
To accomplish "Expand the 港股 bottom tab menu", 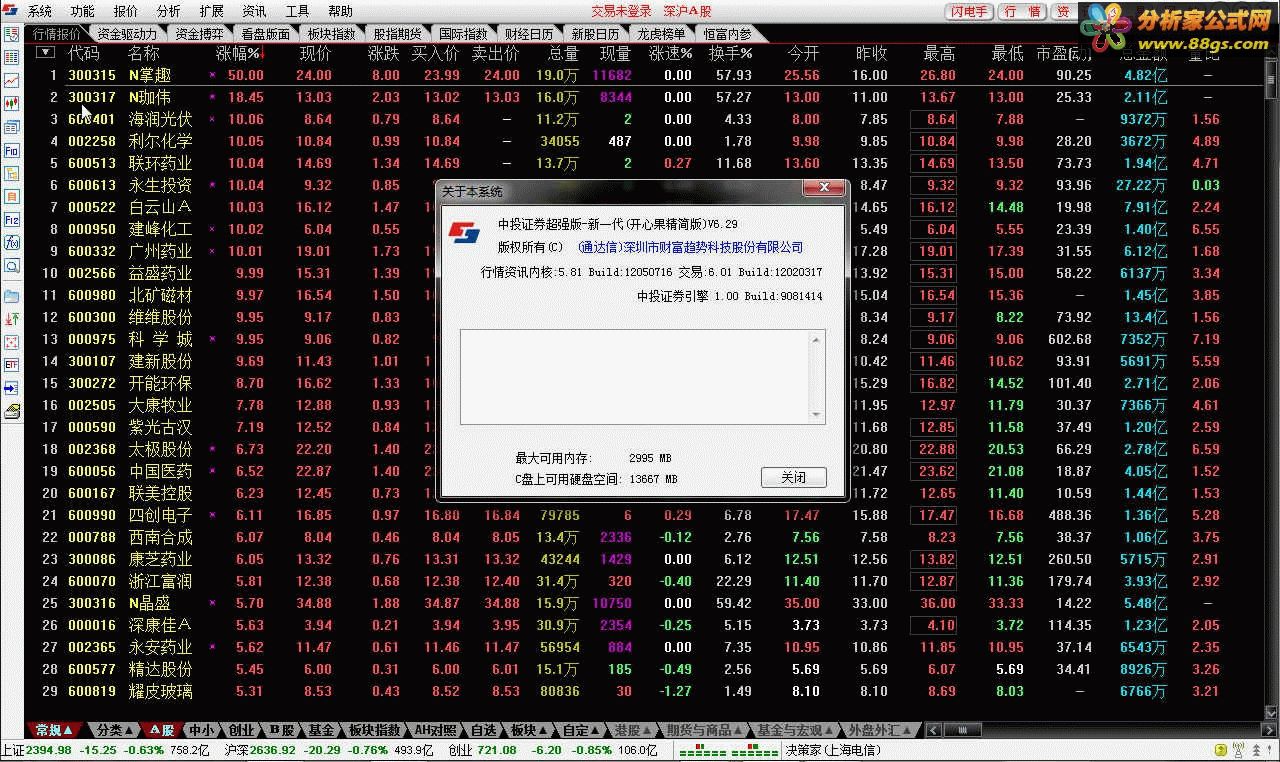I will click(646, 731).
